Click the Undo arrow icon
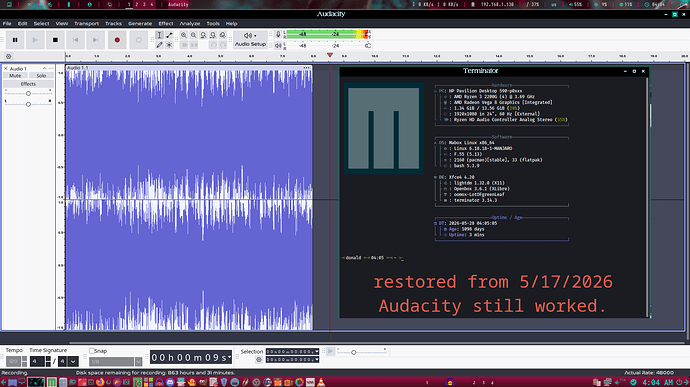690x387 pixels. pyautogui.click(x=213, y=45)
